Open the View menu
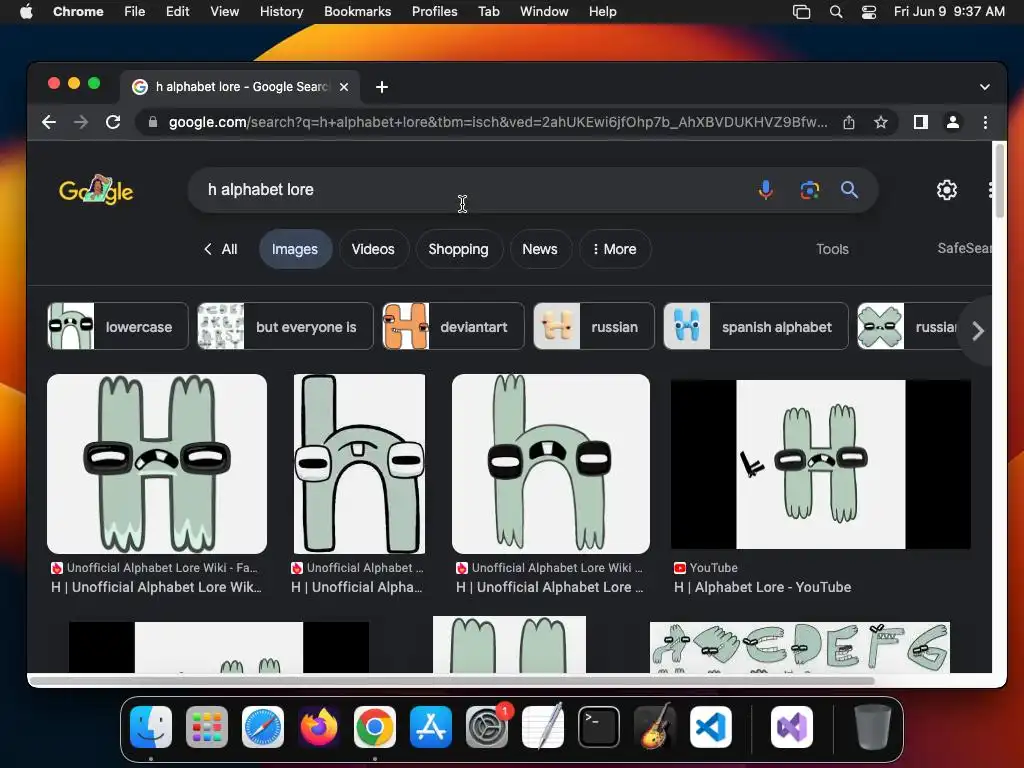The width and height of the screenshot is (1024, 768). (x=225, y=12)
